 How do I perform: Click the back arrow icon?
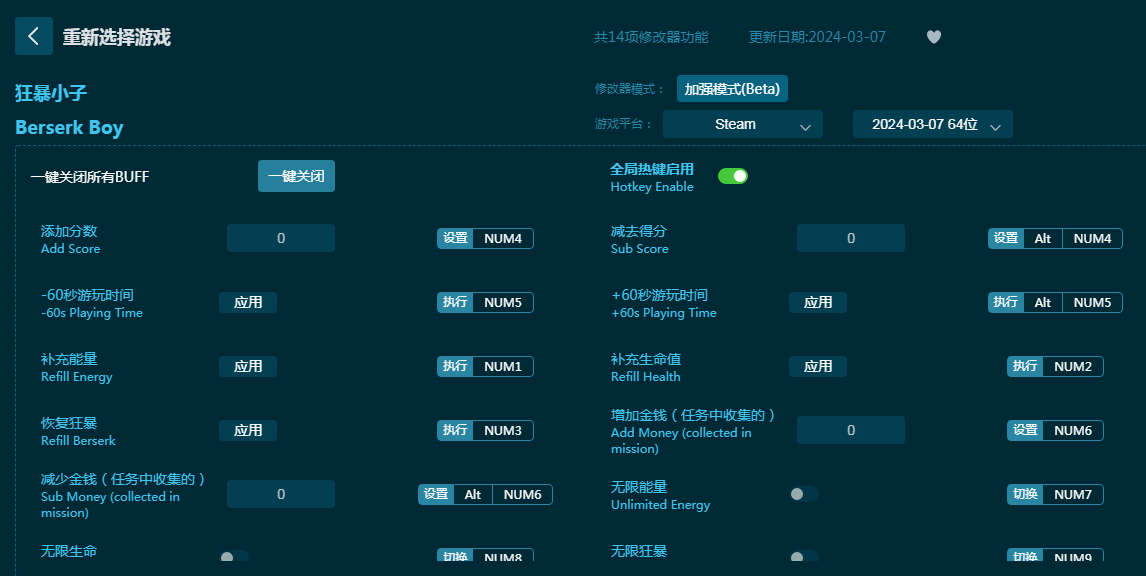pyautogui.click(x=34, y=36)
